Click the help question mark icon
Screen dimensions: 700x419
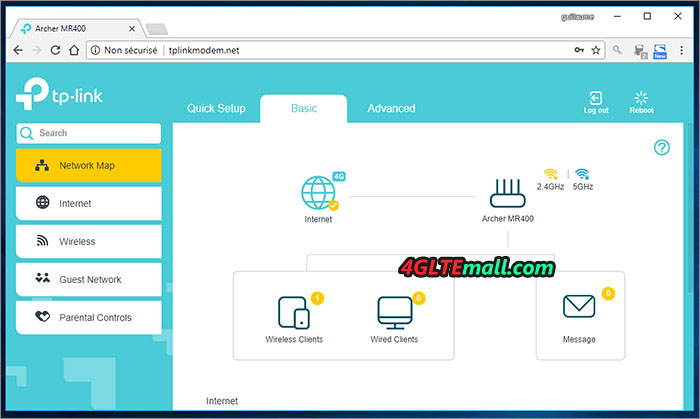tap(661, 148)
